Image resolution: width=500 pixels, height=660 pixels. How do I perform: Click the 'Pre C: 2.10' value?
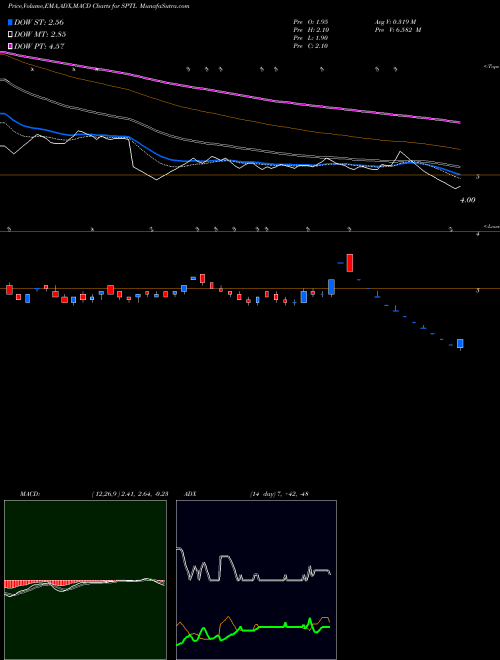[311, 46]
